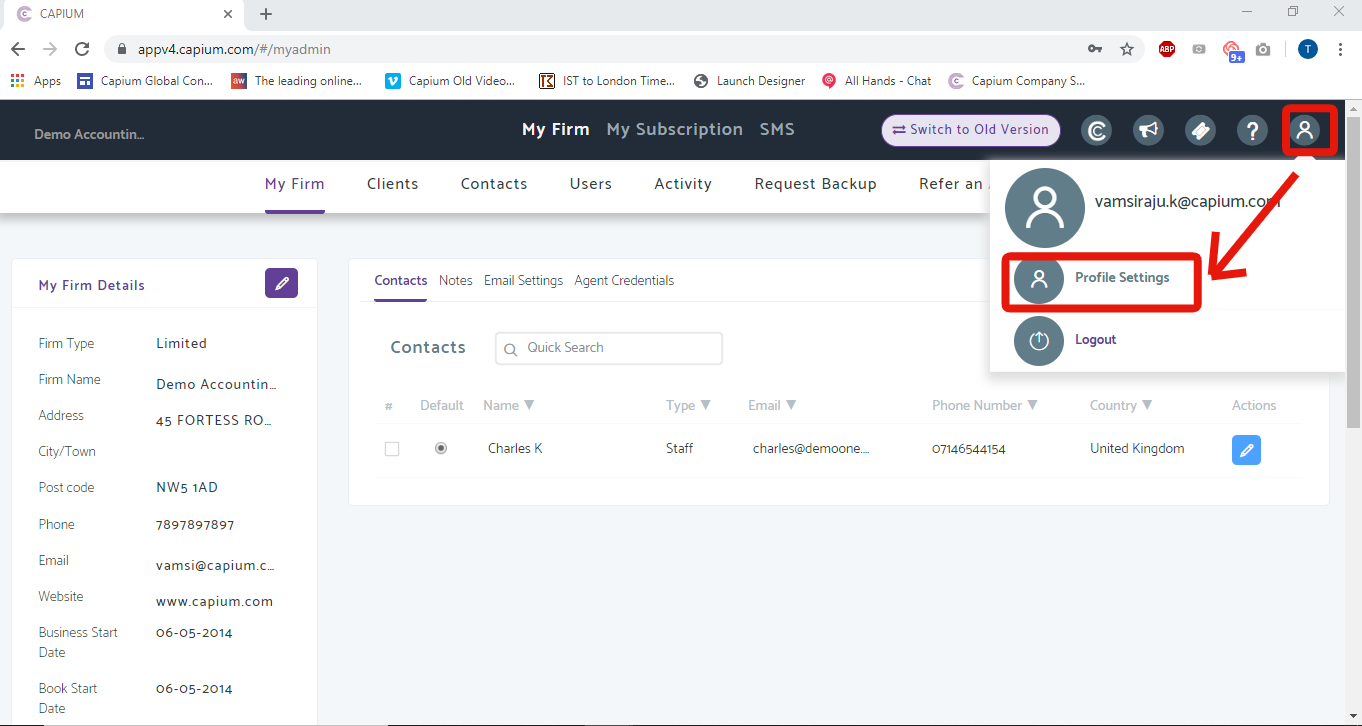This screenshot has height=726, width=1362.
Task: Click the Profile Settings person icon
Action: coord(1039,279)
